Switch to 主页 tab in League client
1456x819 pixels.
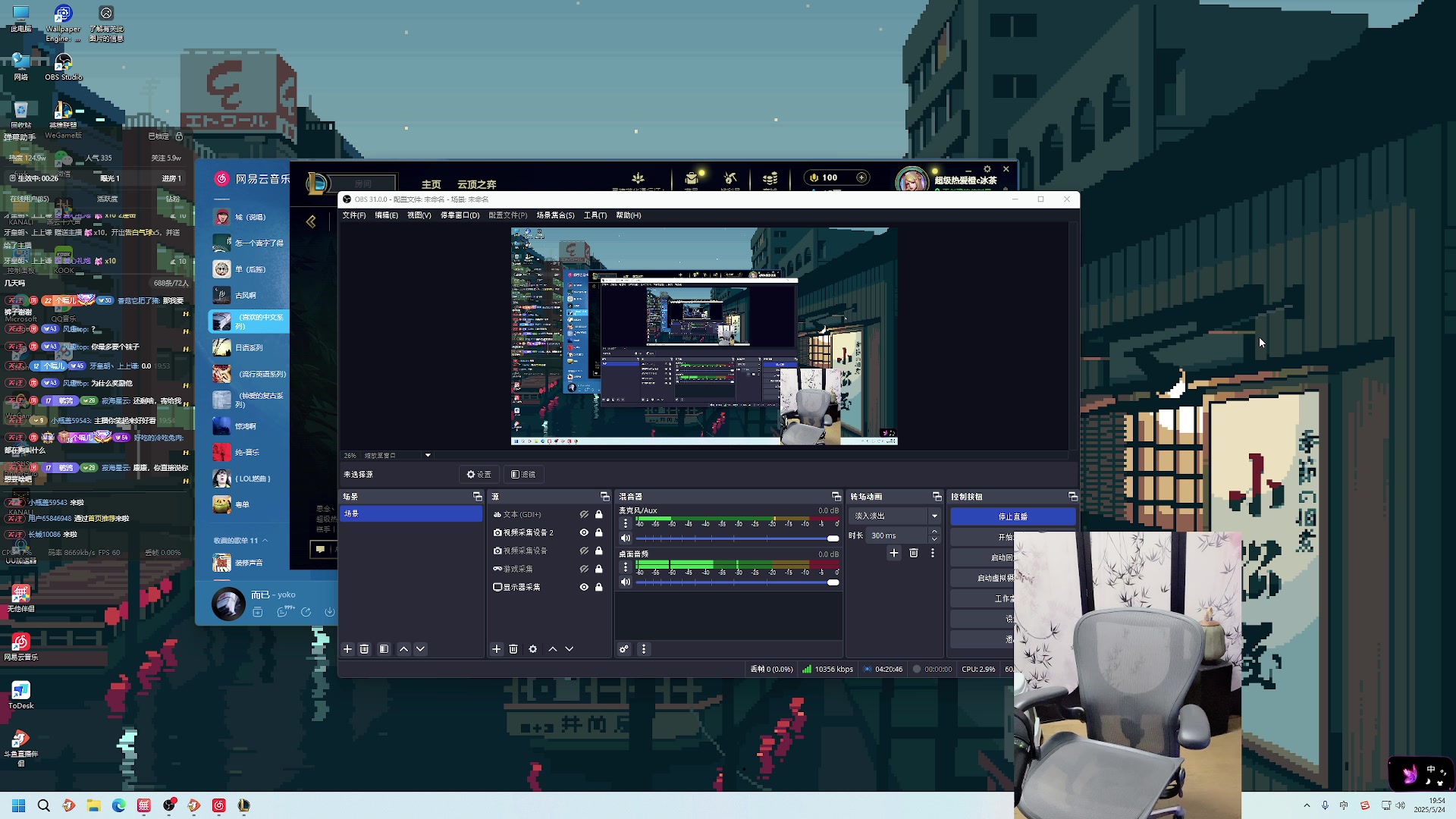pos(431,184)
